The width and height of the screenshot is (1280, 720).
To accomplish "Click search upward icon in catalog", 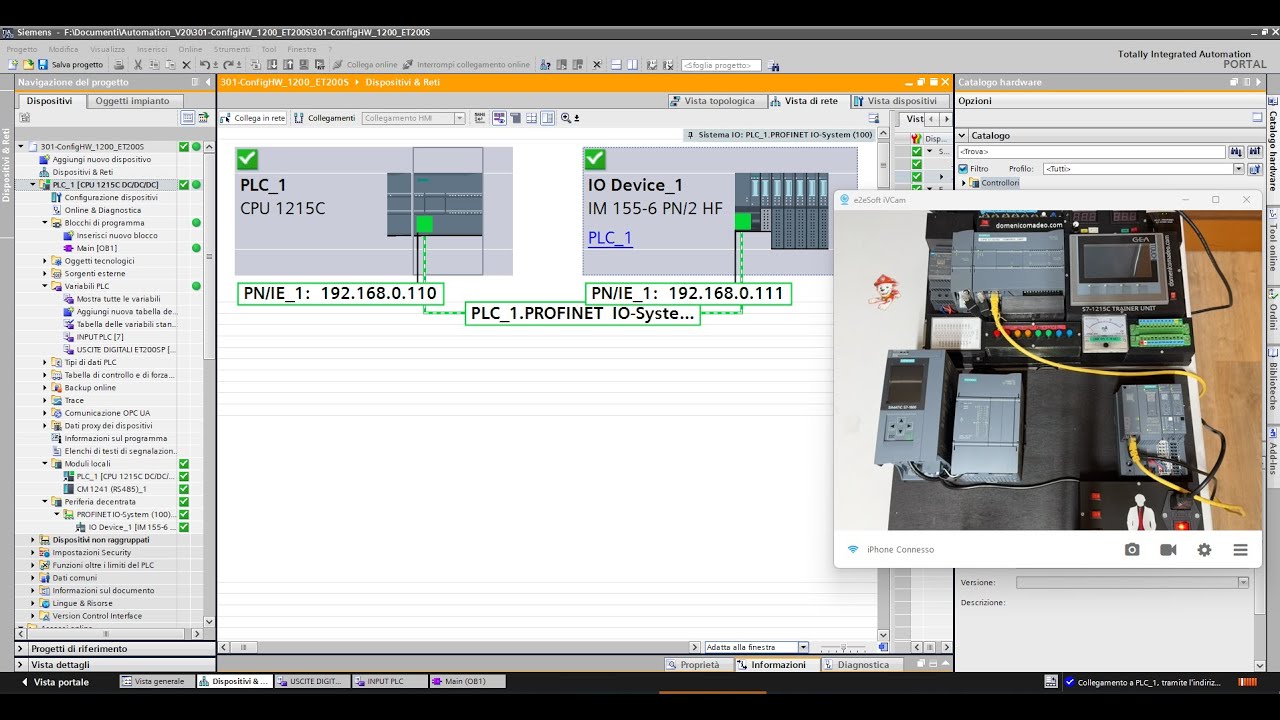I will pyautogui.click(x=1254, y=152).
